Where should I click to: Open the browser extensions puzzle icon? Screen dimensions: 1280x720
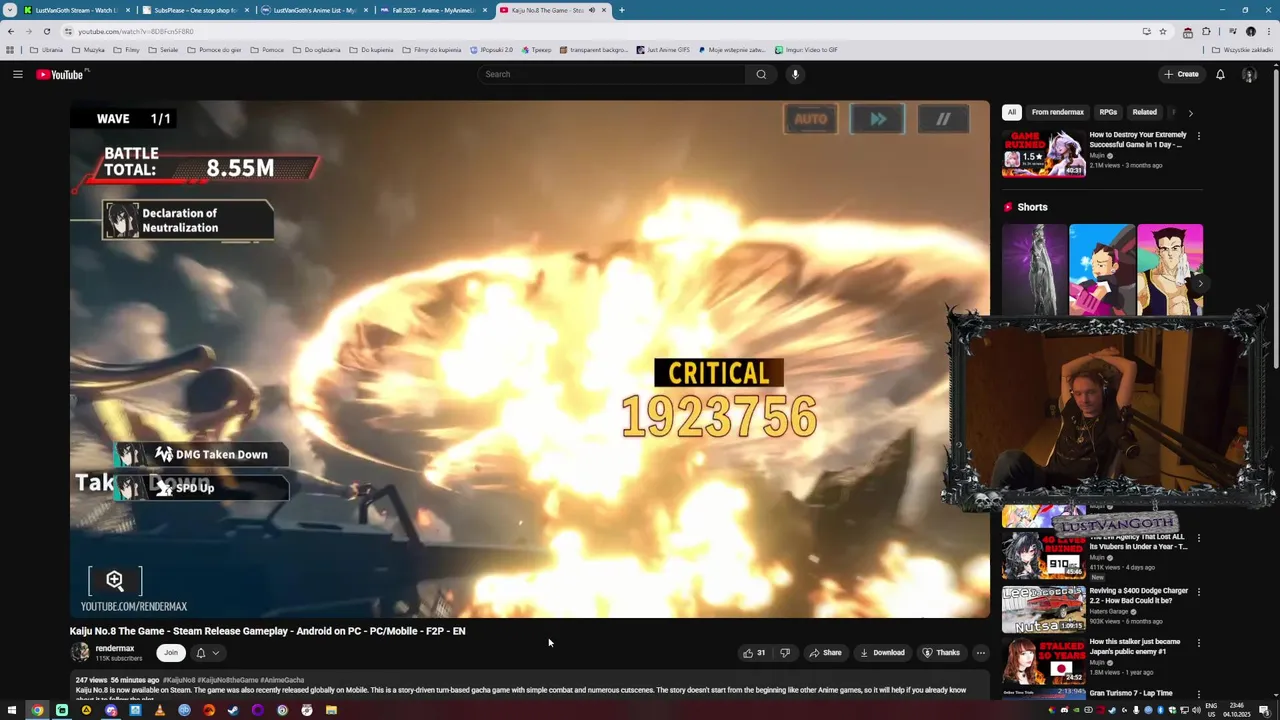[x=1206, y=31]
